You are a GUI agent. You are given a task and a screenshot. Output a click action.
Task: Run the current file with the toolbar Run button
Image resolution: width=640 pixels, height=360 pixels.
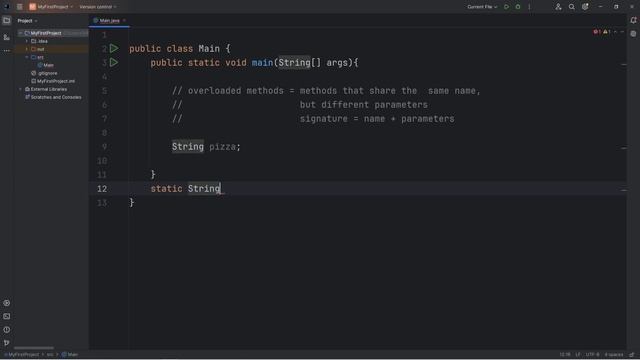click(x=507, y=7)
